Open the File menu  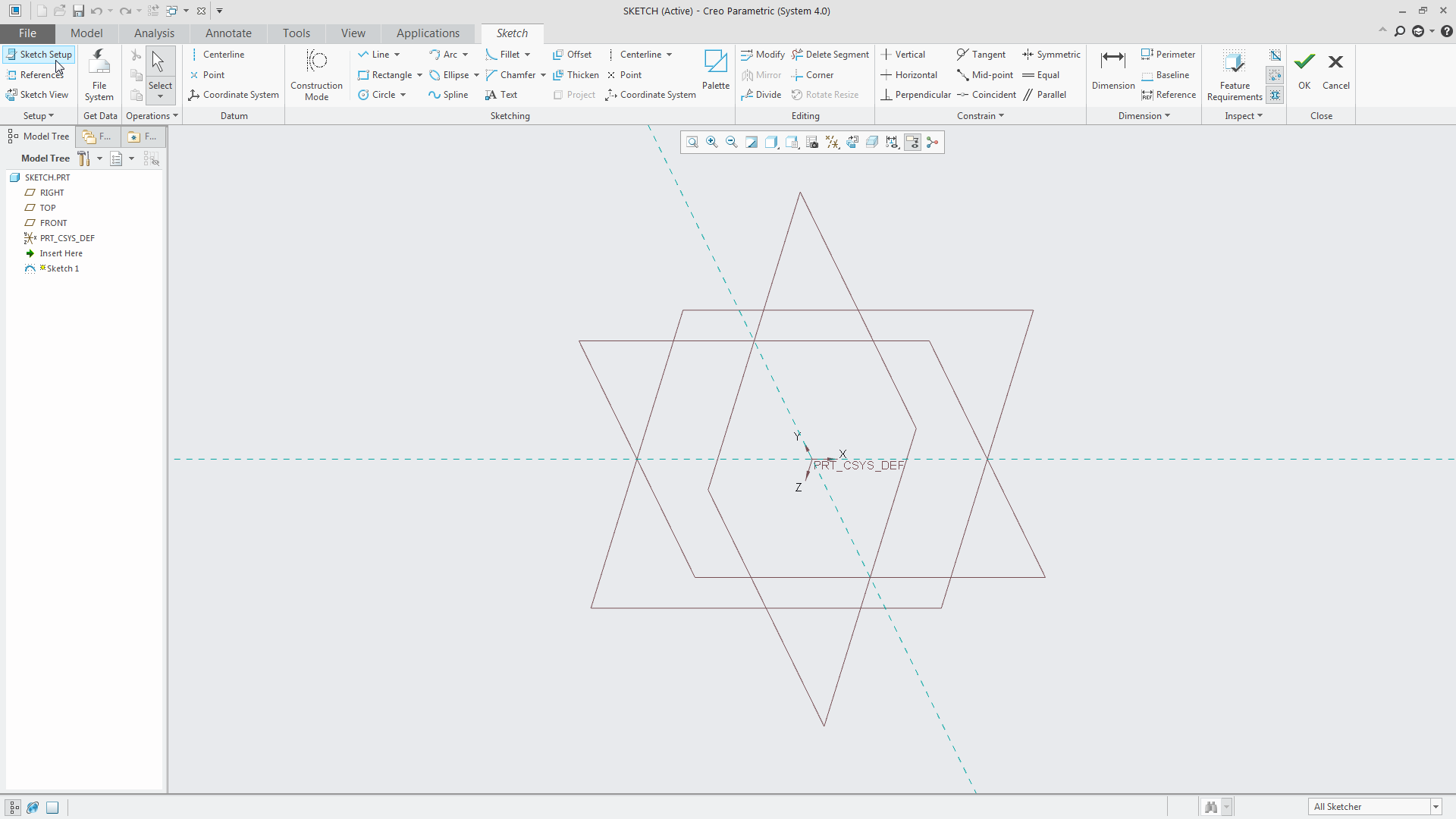(27, 33)
